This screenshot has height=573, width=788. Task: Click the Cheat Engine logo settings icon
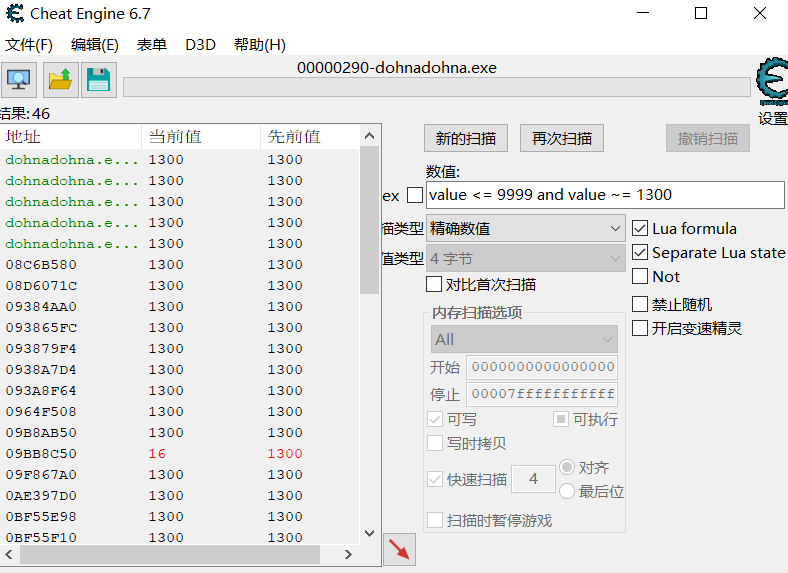(x=771, y=83)
